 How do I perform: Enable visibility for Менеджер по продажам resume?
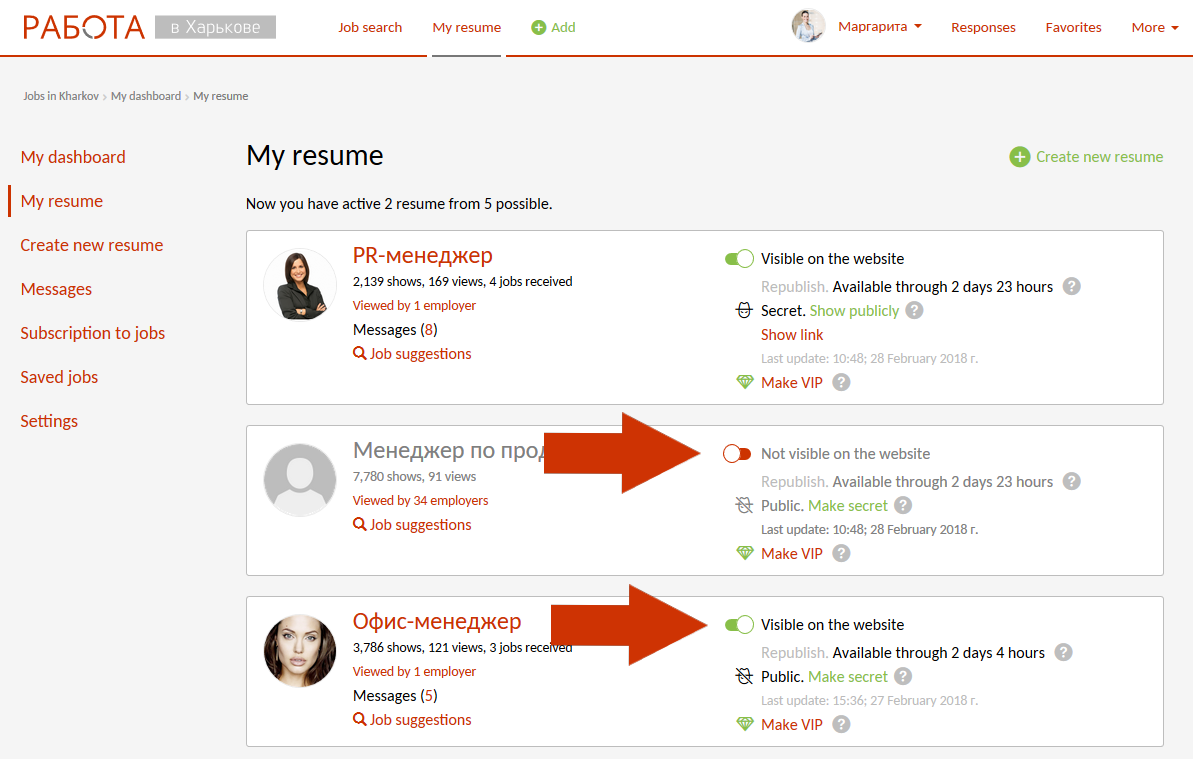point(737,454)
